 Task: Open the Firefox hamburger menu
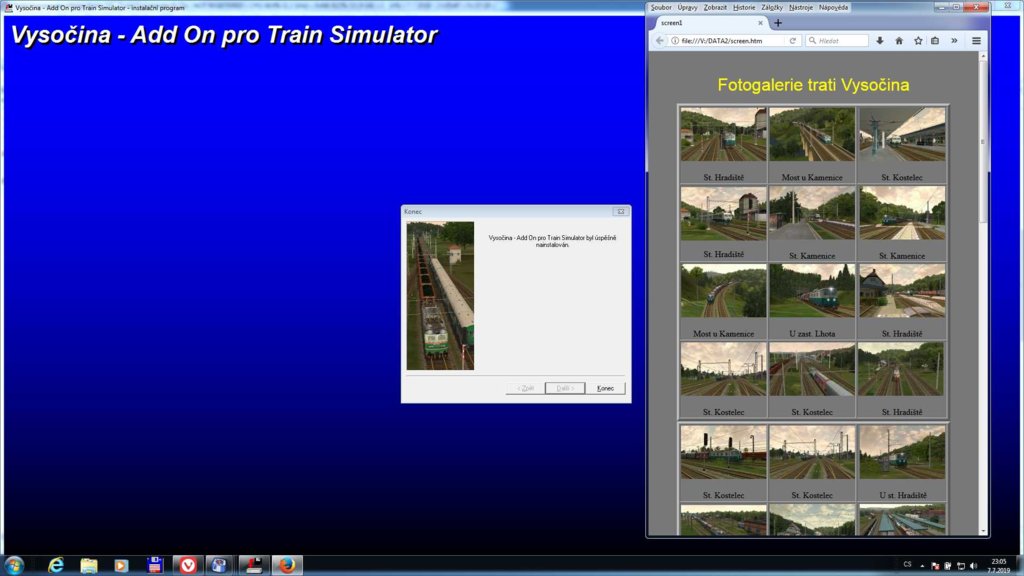pyautogui.click(x=976, y=40)
